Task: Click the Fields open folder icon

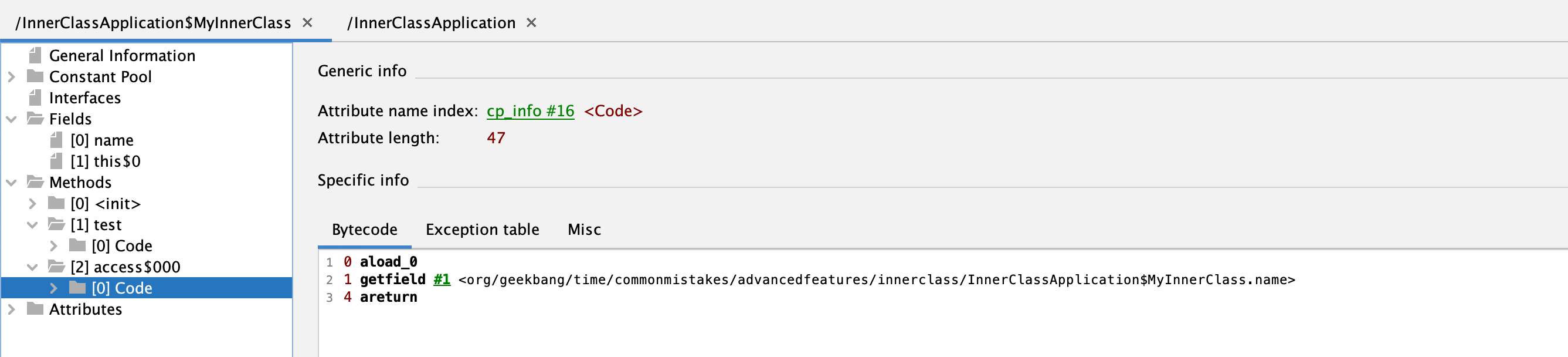Action: [x=35, y=119]
